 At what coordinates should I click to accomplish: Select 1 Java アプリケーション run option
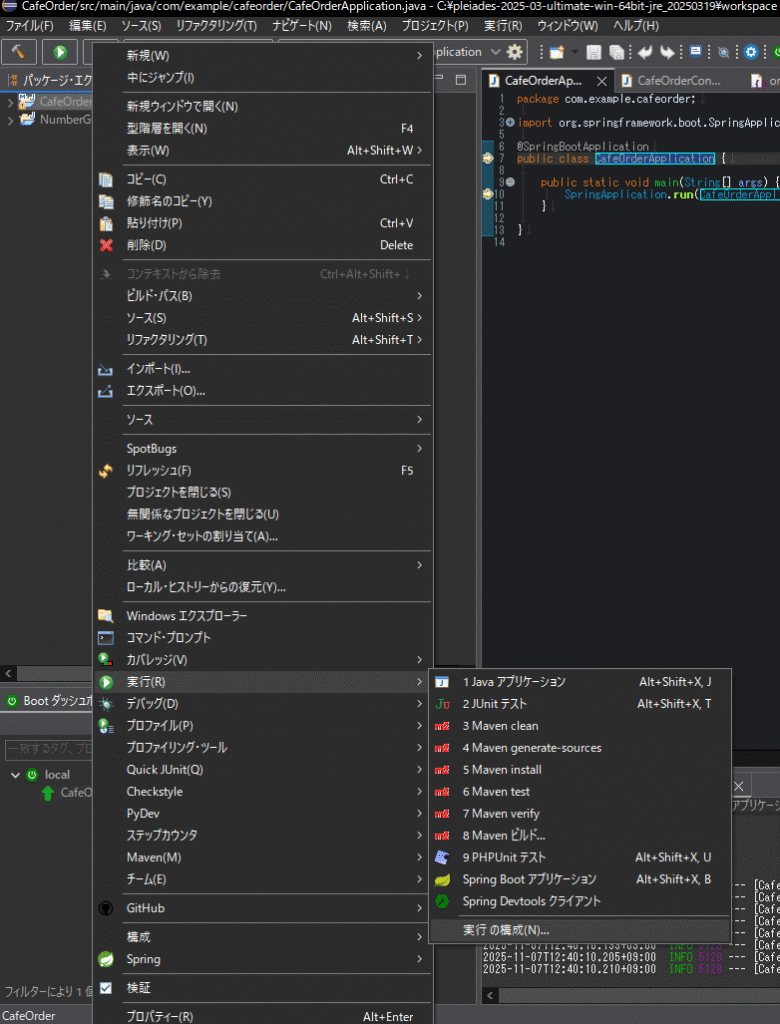(x=514, y=682)
